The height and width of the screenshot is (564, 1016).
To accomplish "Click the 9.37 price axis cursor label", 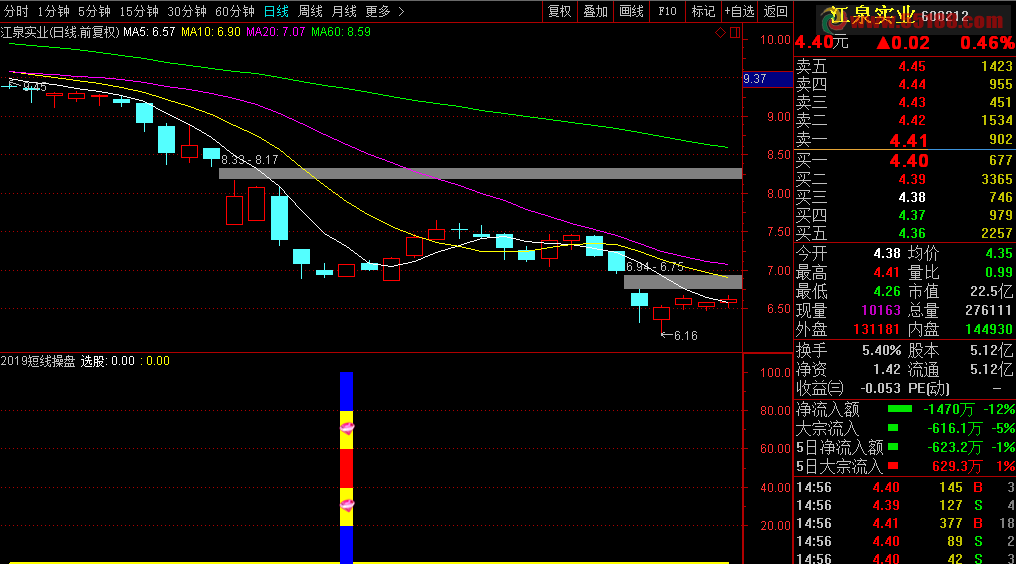I will (x=768, y=79).
